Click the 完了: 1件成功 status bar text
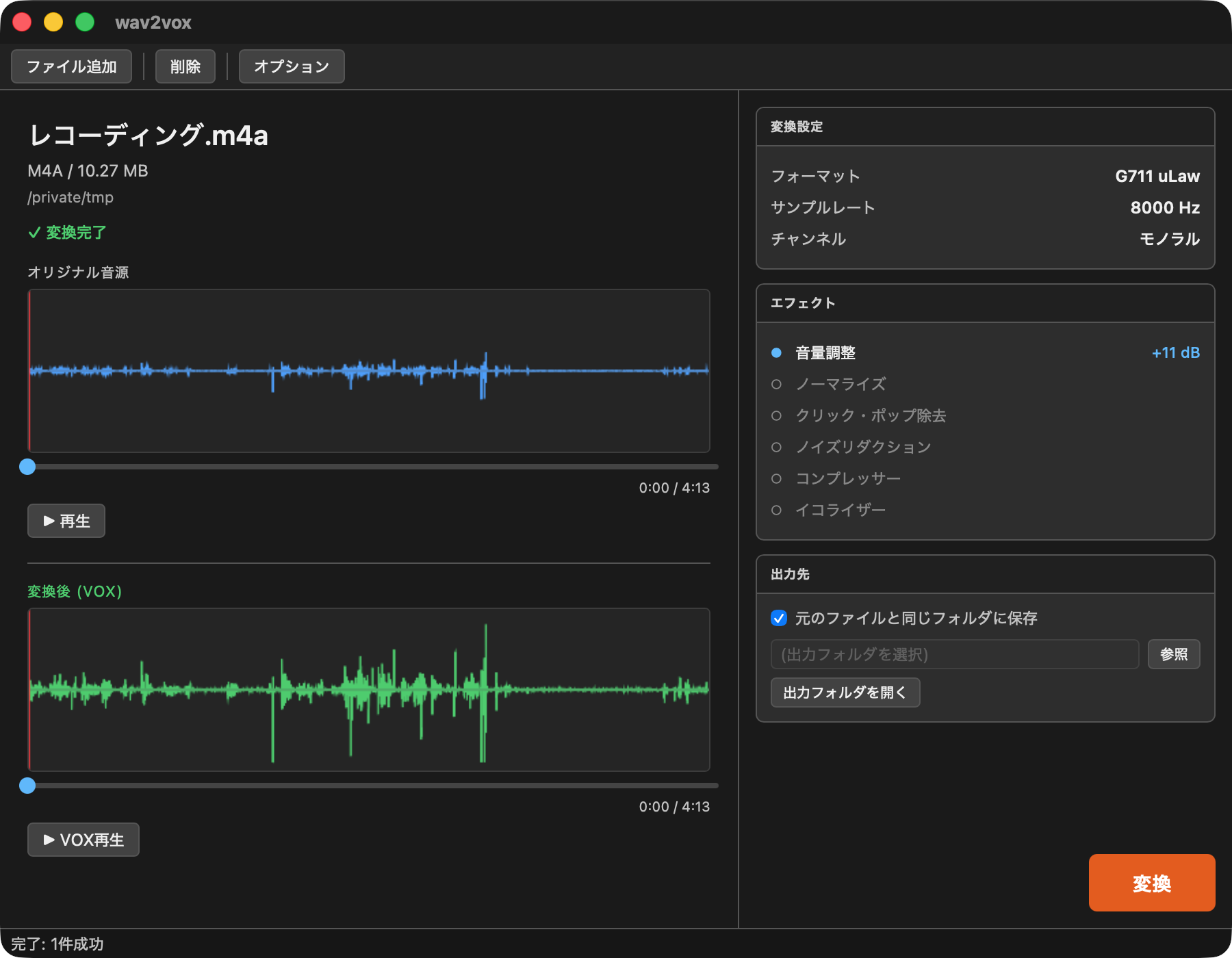 57,944
